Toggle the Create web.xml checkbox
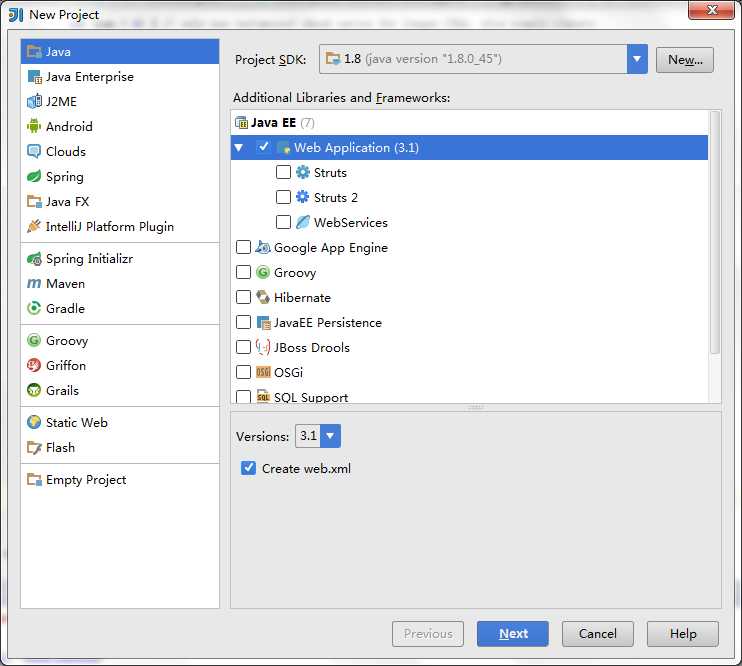The width and height of the screenshot is (742, 666). [x=248, y=468]
